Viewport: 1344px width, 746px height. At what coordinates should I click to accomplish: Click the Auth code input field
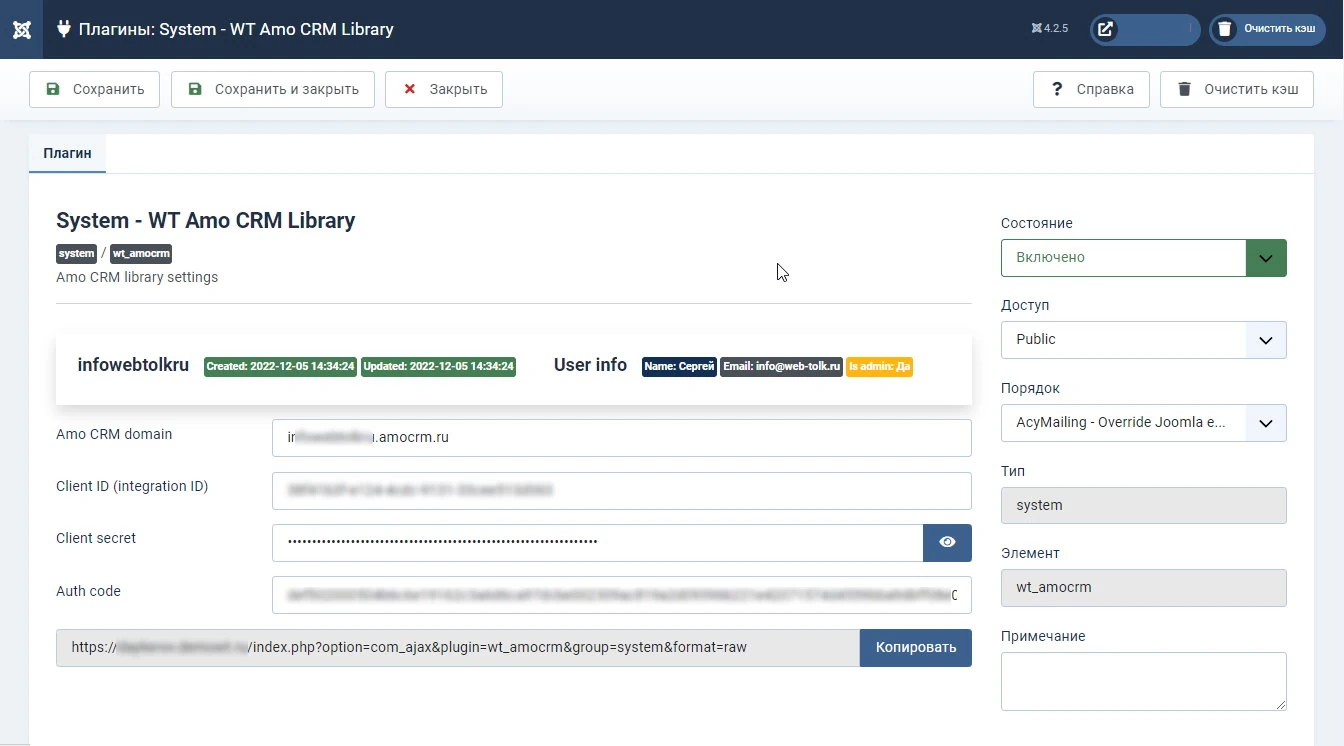(x=621, y=594)
